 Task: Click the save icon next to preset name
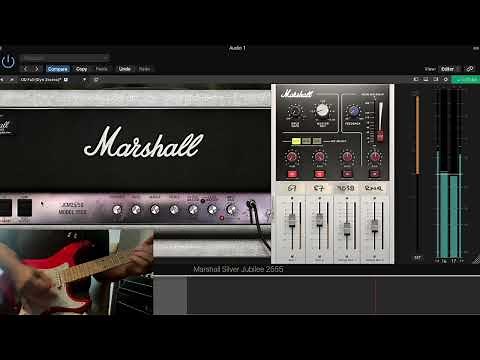66,80
